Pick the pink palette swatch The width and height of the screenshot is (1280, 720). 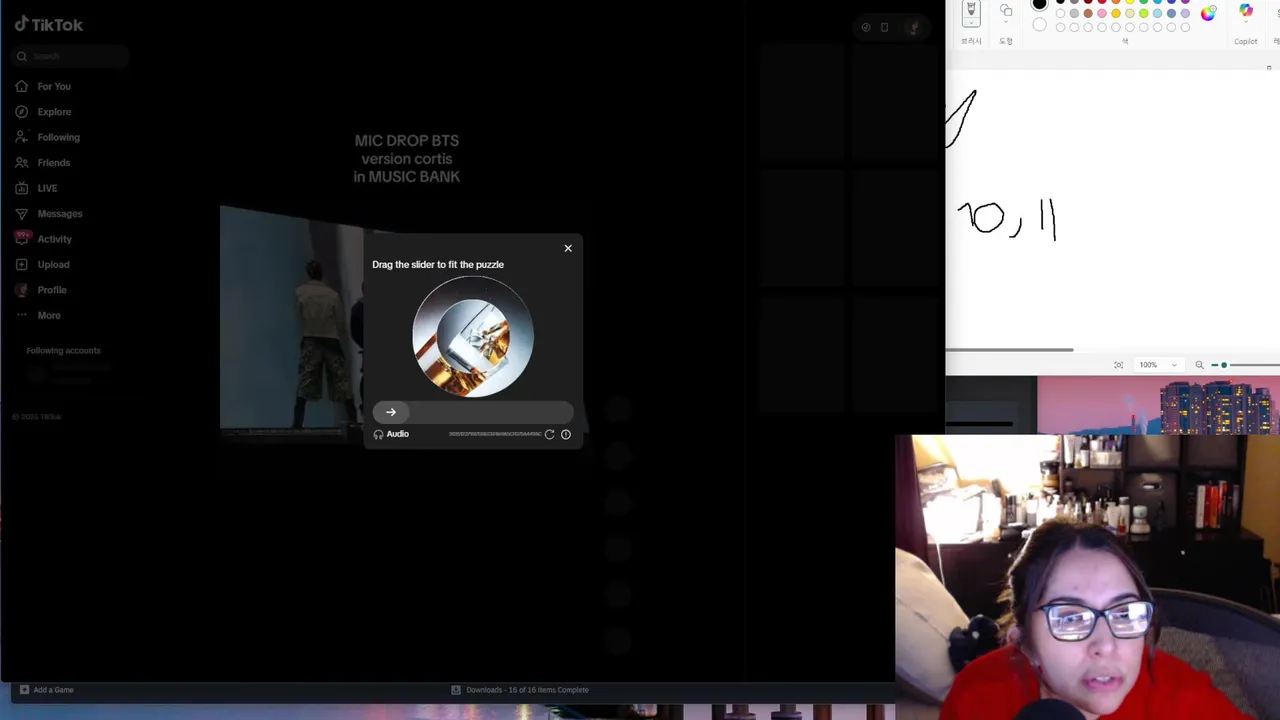(1102, 13)
